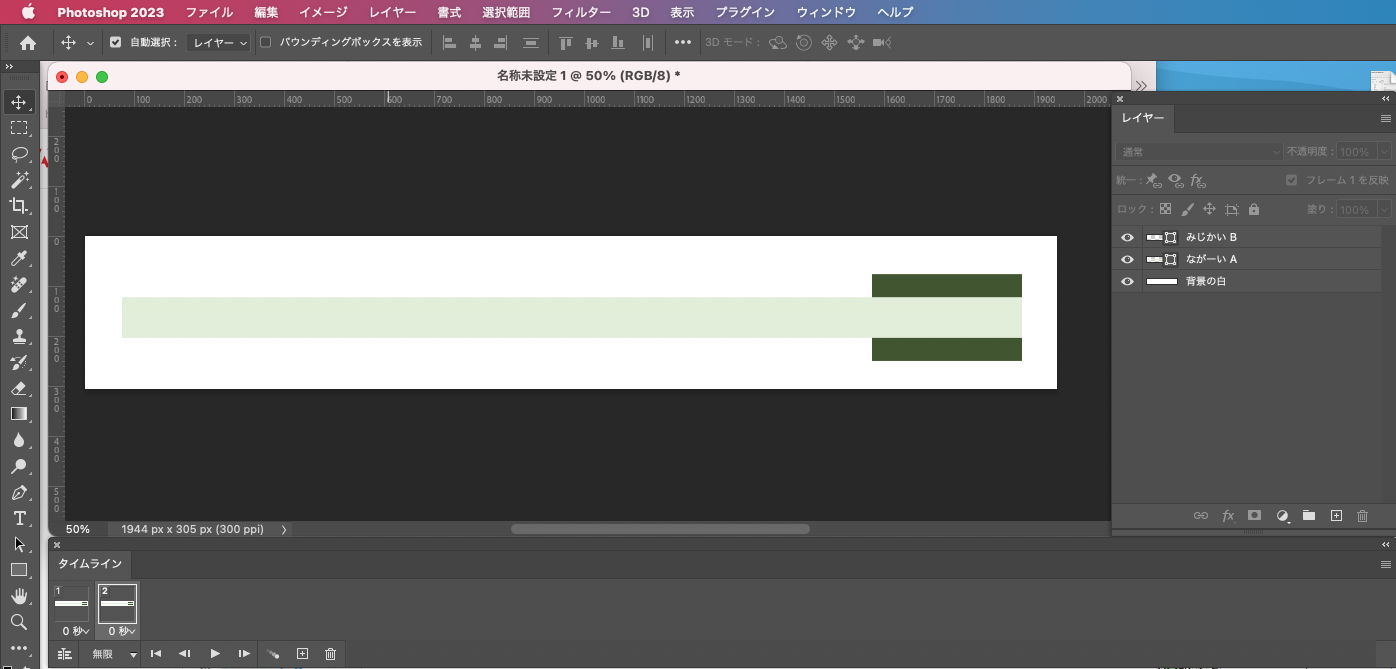Screen dimensions: 1396x669
Task: Select the Eraser tool
Action: click(20, 388)
